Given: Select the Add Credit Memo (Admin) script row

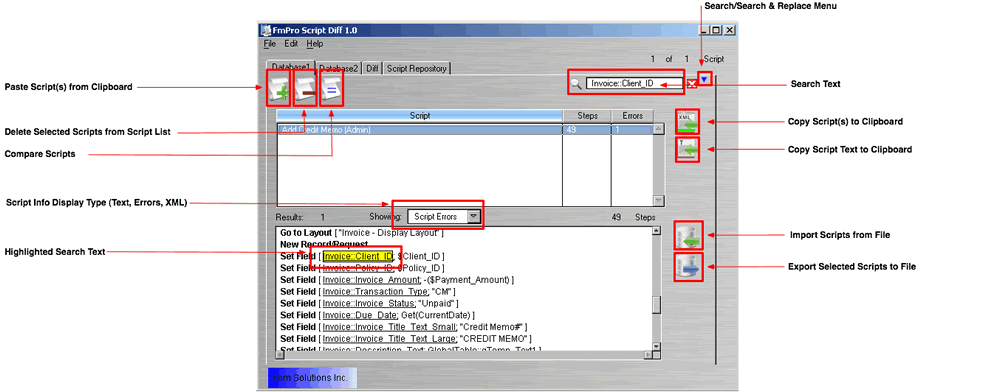Looking at the screenshot, I should click(x=465, y=129).
